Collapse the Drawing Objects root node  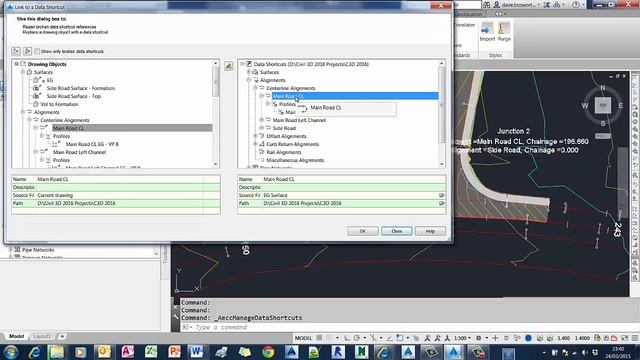click(x=16, y=64)
